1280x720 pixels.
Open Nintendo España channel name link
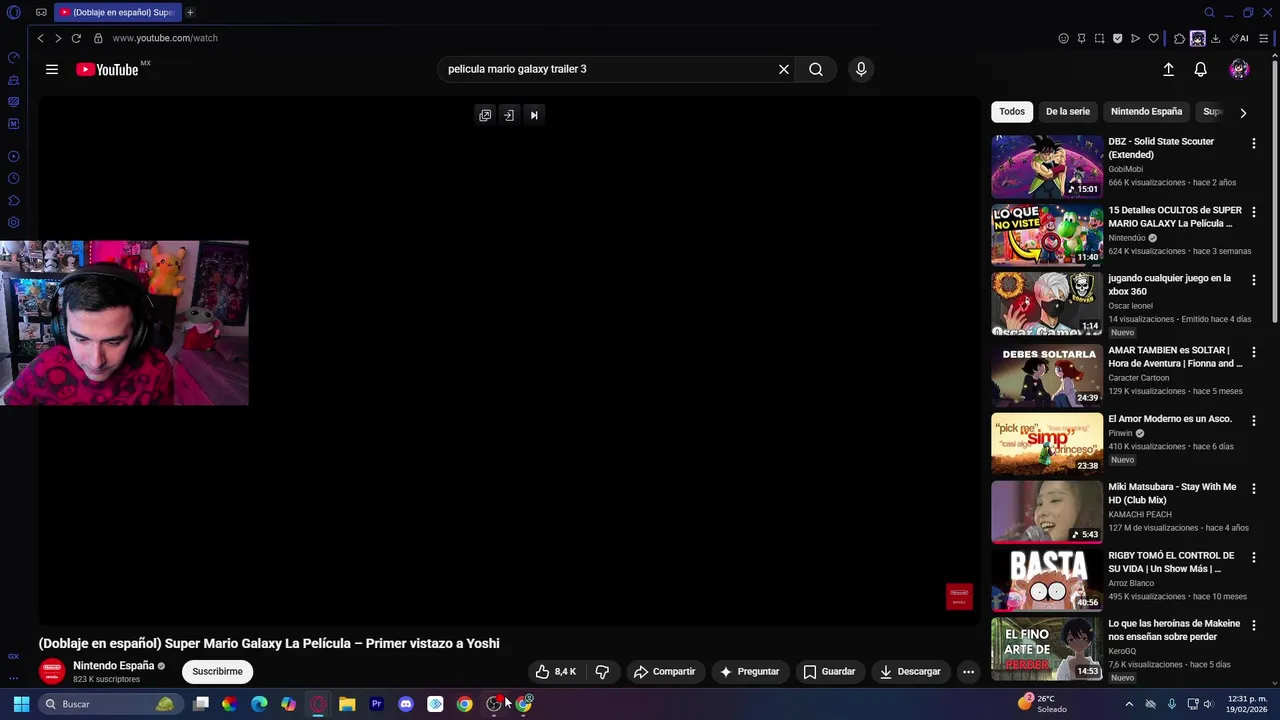pos(113,666)
